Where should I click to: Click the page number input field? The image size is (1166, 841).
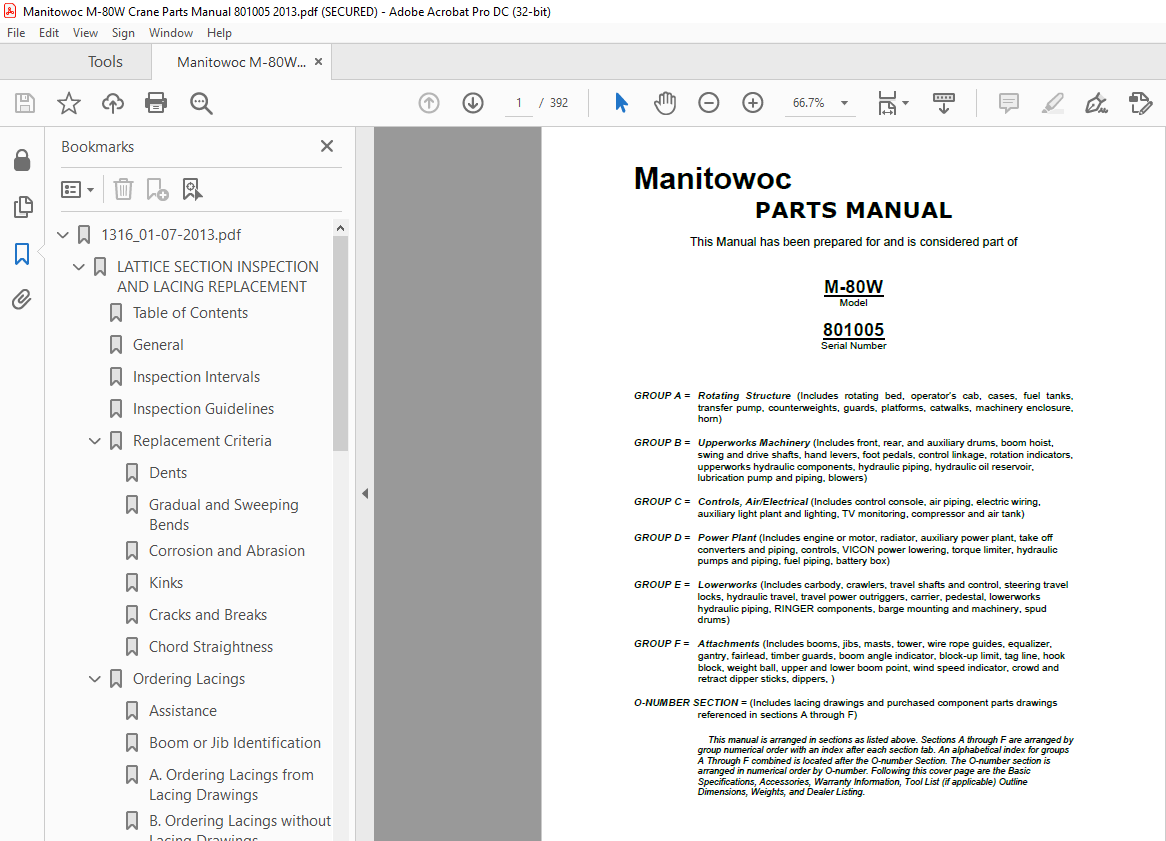518,103
